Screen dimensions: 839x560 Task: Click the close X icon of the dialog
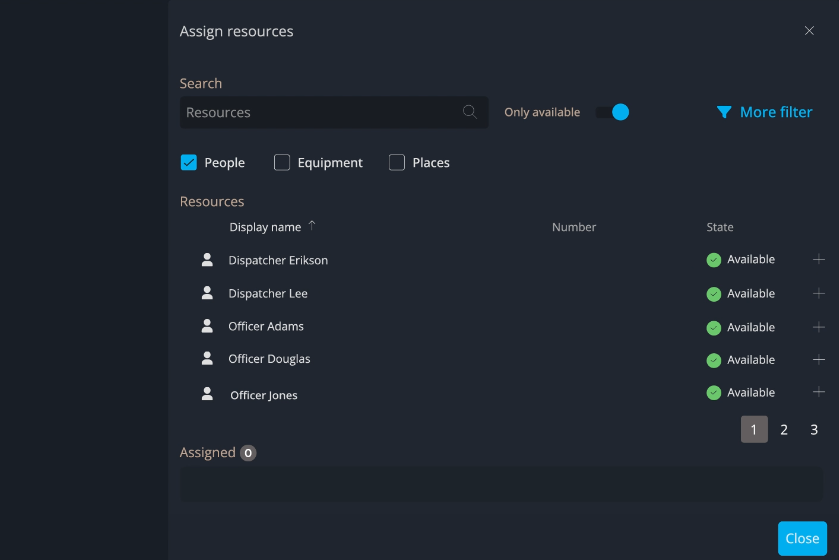809,31
